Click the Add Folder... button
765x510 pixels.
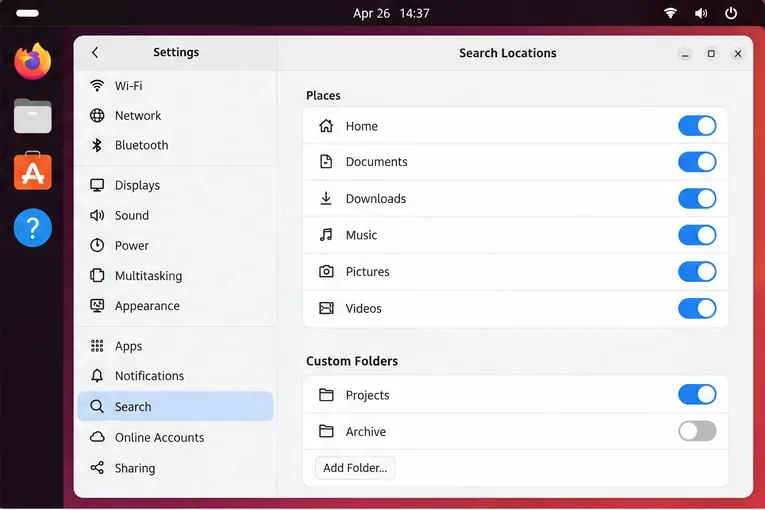355,468
